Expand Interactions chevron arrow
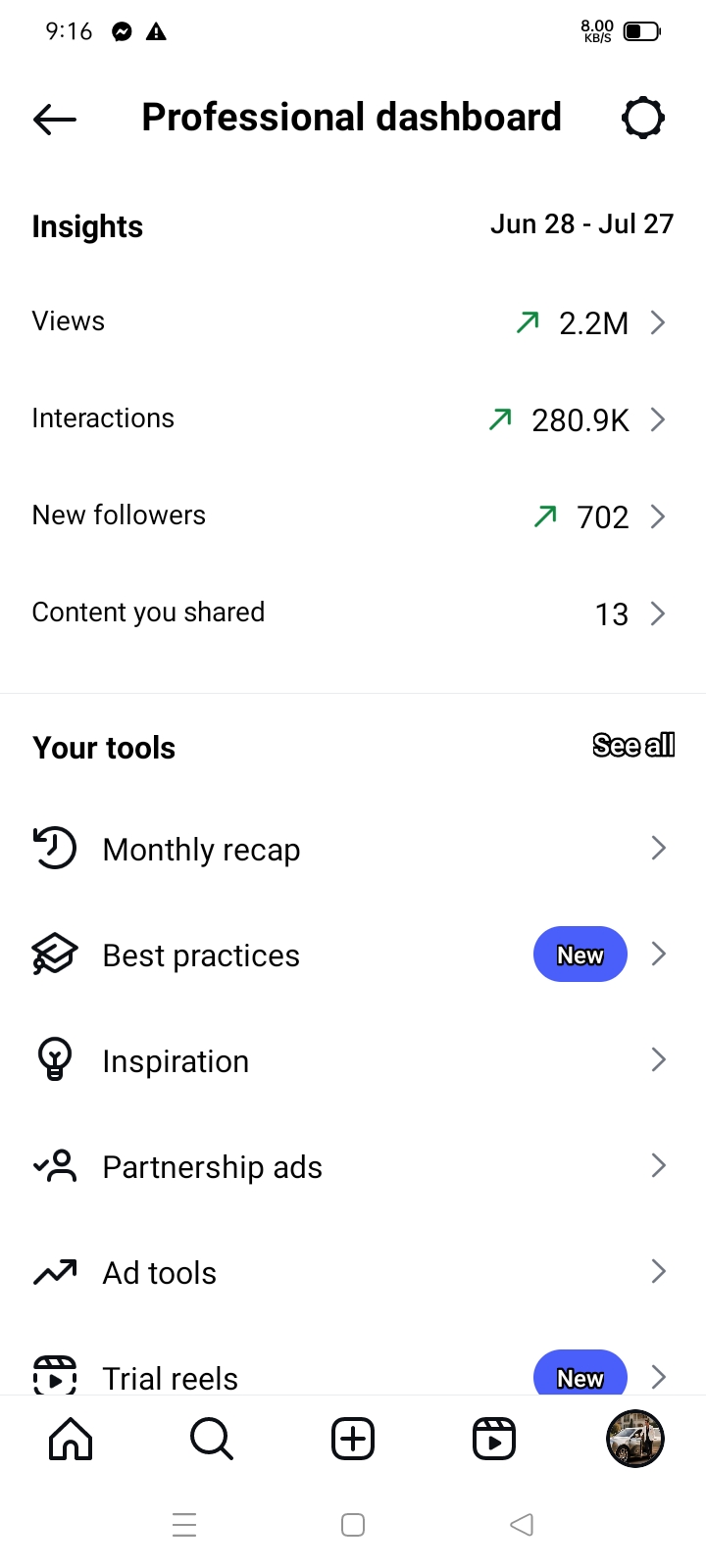The width and height of the screenshot is (706, 1568). click(658, 419)
